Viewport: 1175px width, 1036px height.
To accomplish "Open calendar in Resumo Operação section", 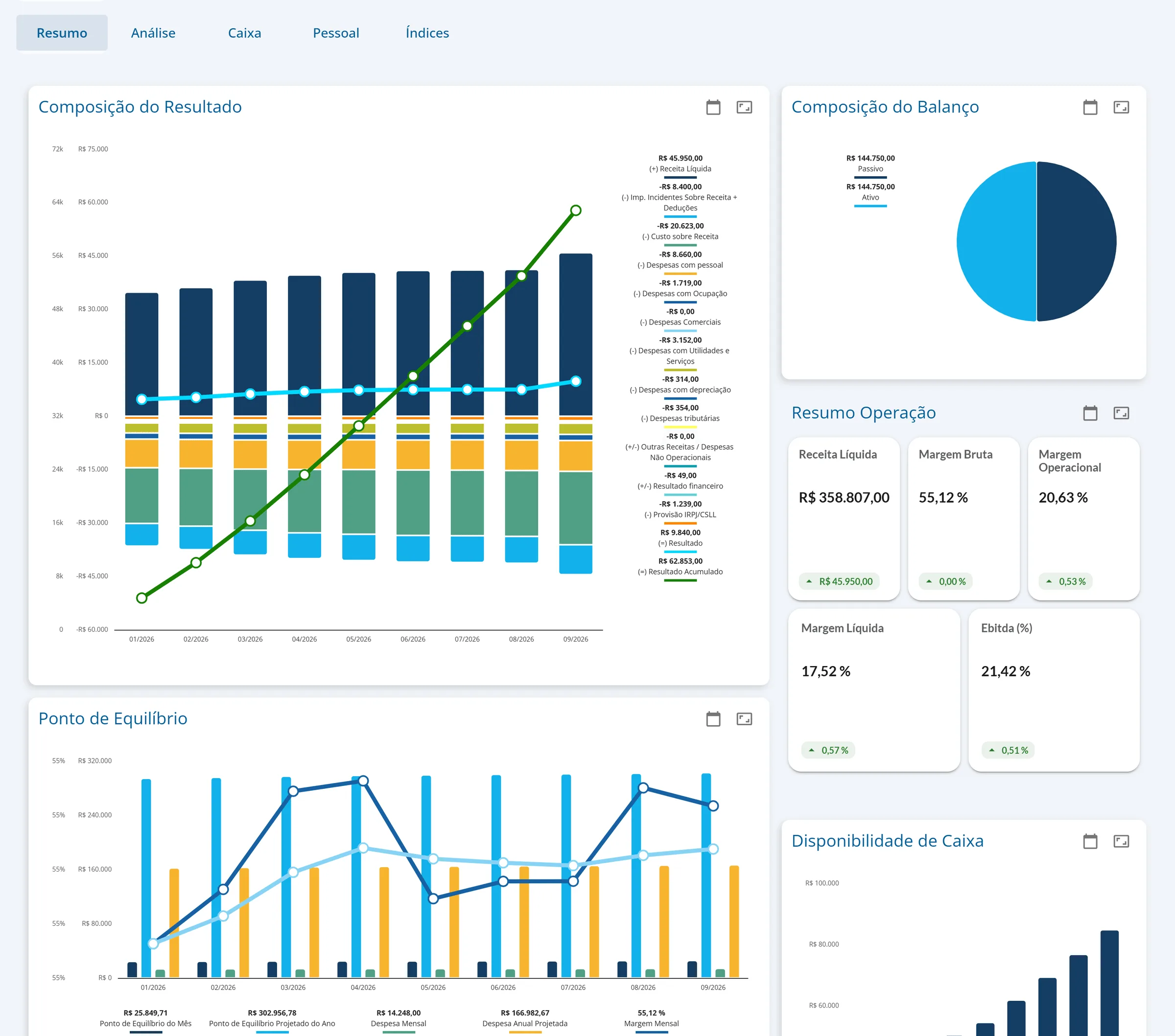I will coord(1090,413).
